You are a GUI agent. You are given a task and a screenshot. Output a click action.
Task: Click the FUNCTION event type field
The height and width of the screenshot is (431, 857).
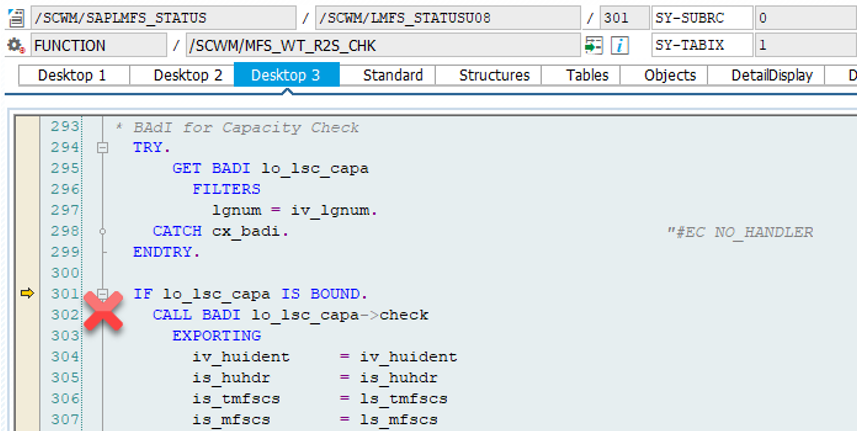(x=99, y=45)
